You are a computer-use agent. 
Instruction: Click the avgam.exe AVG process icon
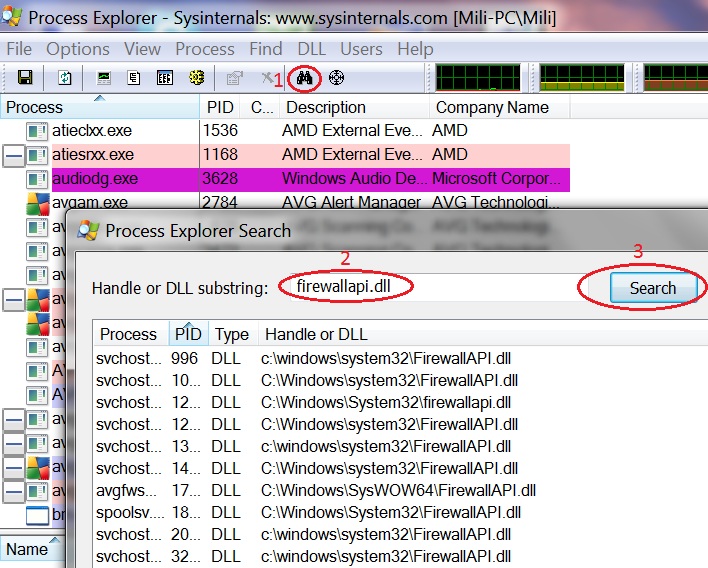(37, 204)
